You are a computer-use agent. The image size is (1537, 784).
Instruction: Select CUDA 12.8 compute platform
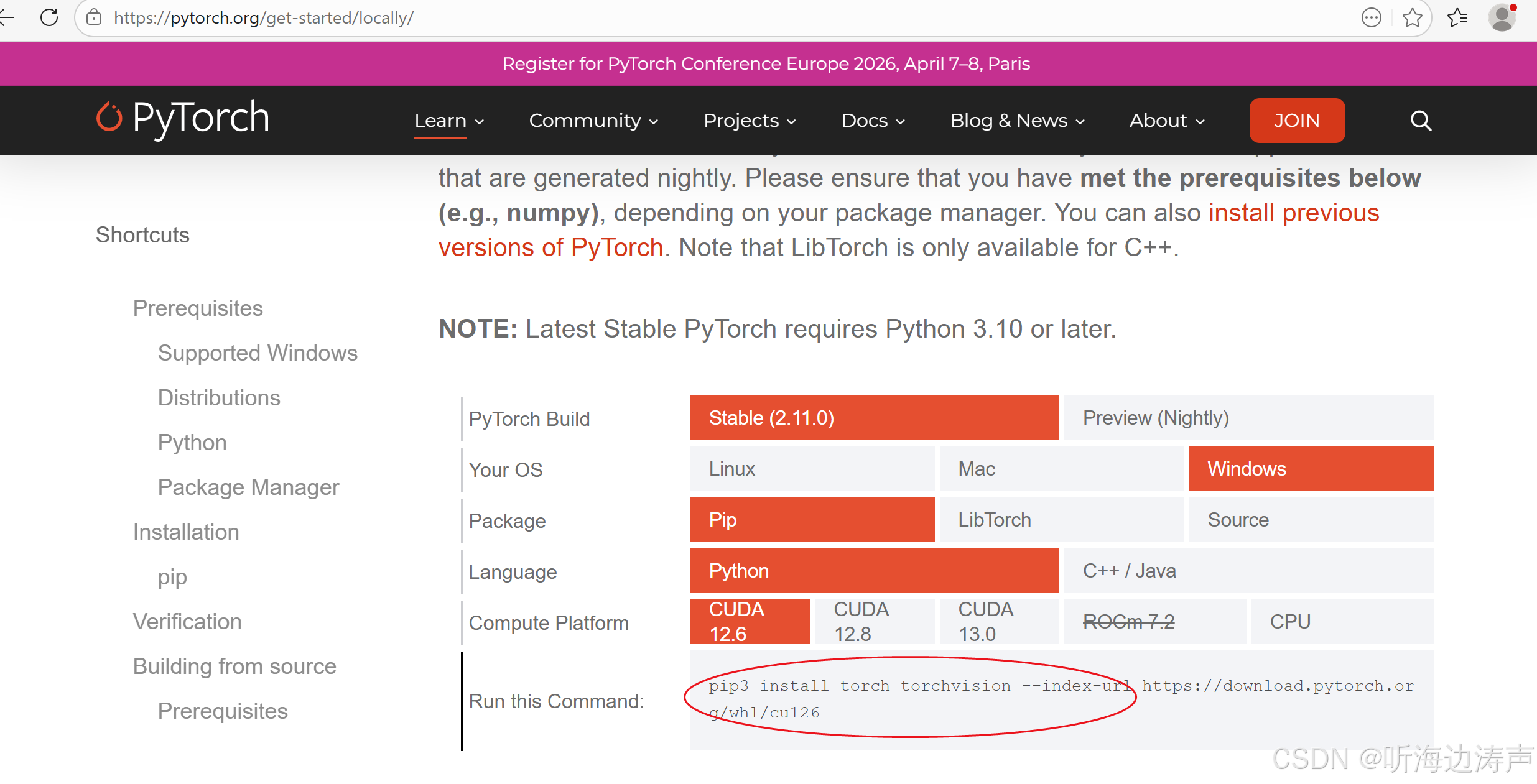pyautogui.click(x=875, y=622)
